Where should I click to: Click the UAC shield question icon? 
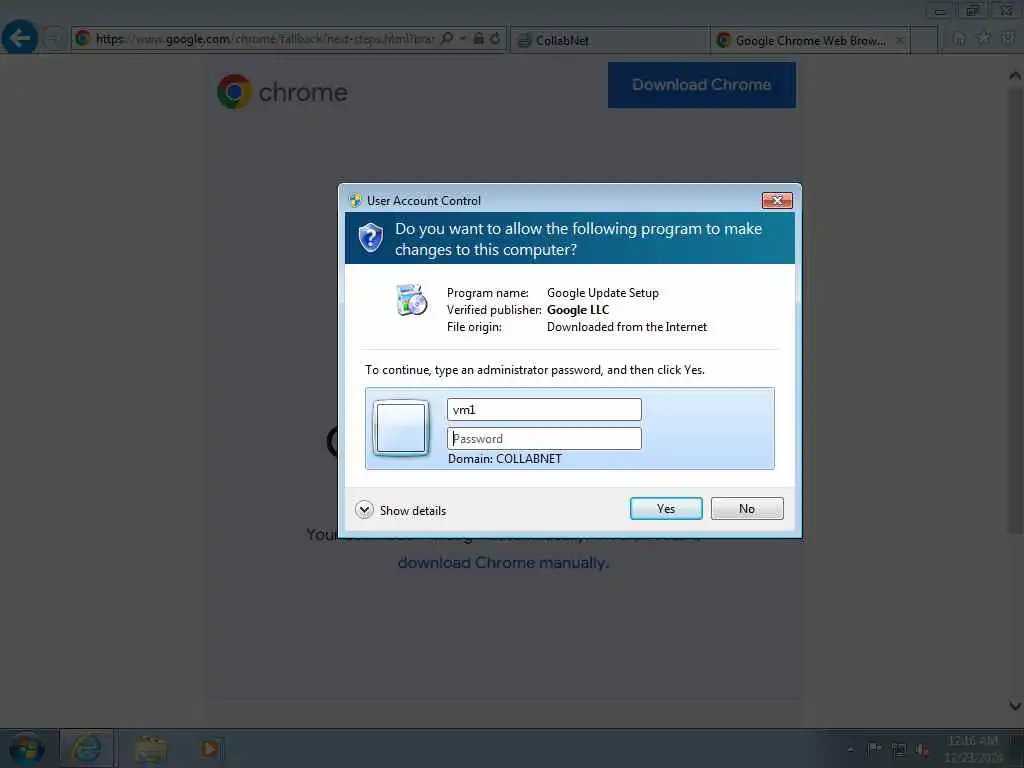click(370, 238)
